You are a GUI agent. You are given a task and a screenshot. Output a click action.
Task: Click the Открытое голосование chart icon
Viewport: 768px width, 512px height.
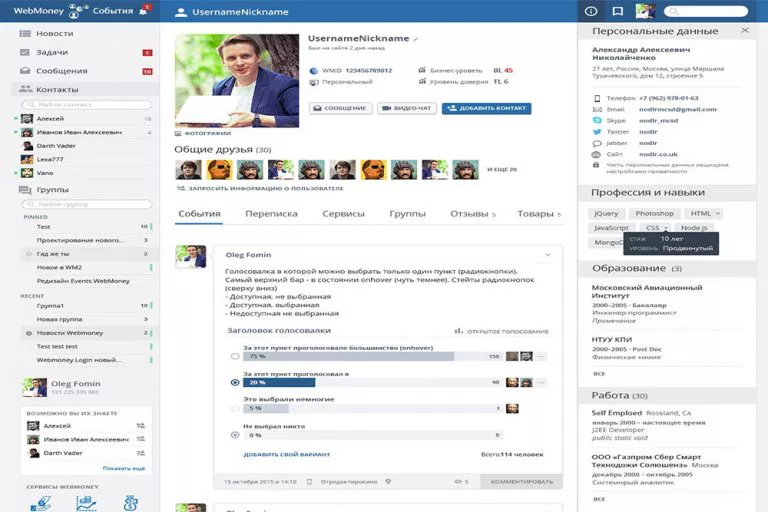point(458,331)
